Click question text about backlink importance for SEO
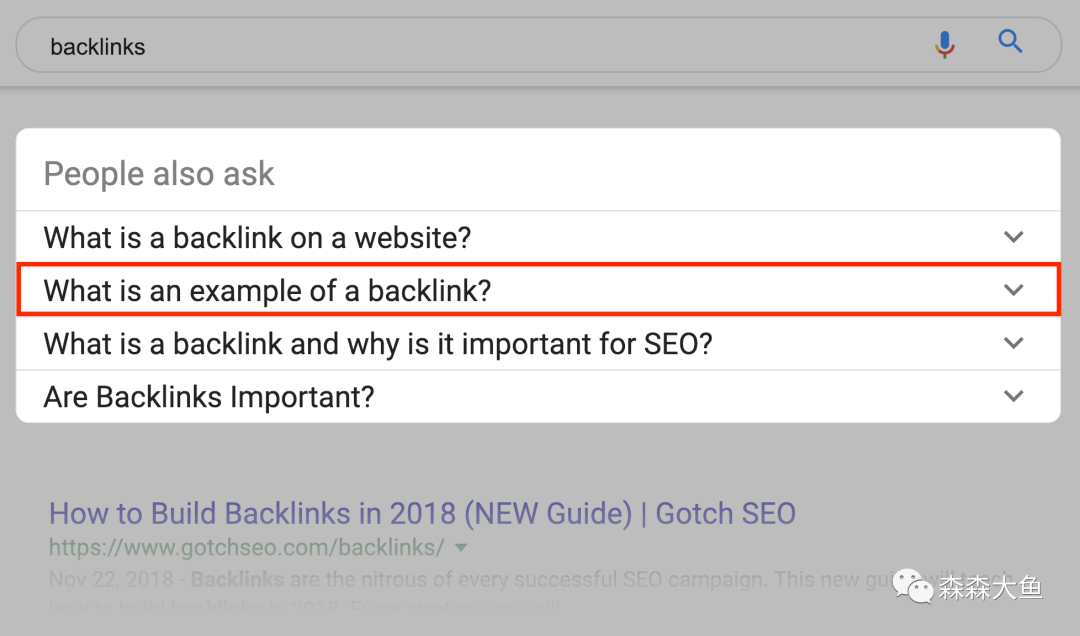 tap(378, 344)
